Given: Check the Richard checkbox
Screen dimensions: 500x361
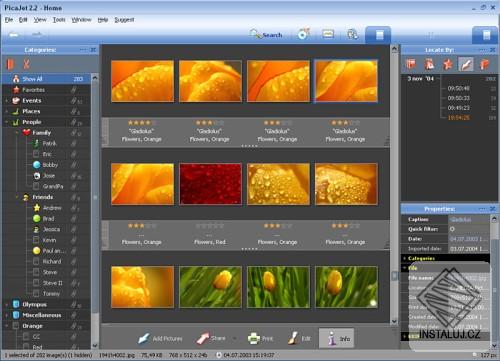Looking at the screenshot, I should (x=36, y=261).
